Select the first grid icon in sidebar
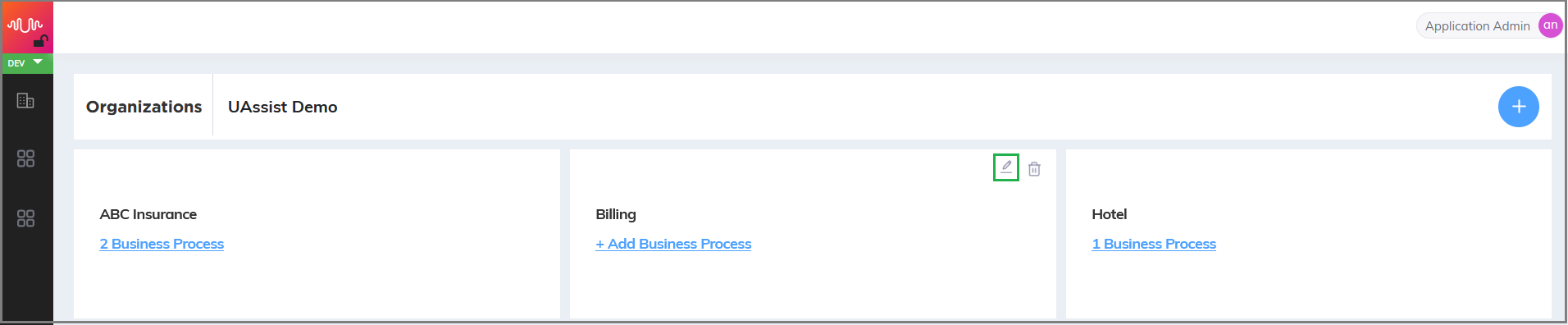 pyautogui.click(x=25, y=158)
